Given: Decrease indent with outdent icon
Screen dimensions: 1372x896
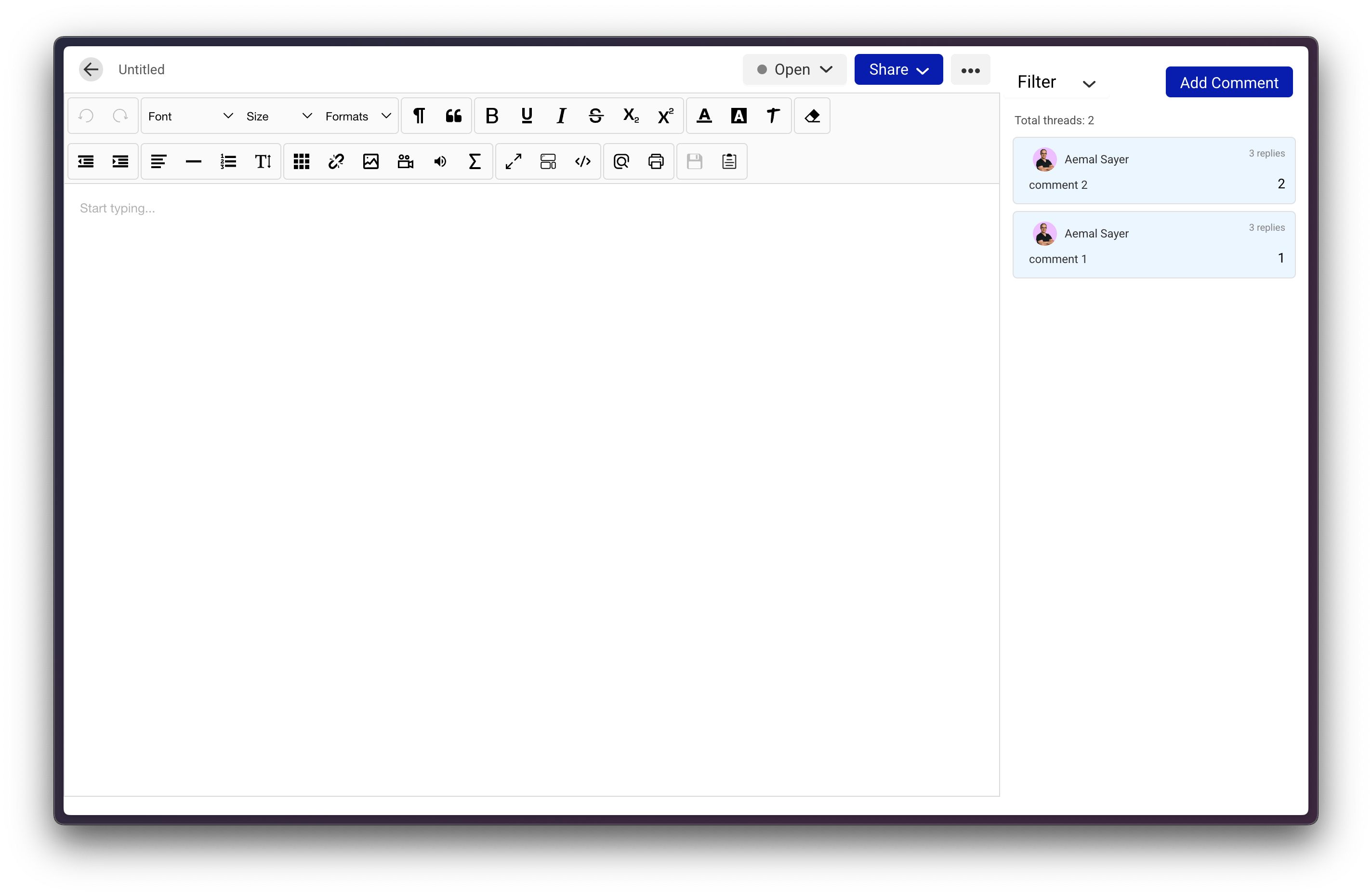Looking at the screenshot, I should (x=86, y=161).
